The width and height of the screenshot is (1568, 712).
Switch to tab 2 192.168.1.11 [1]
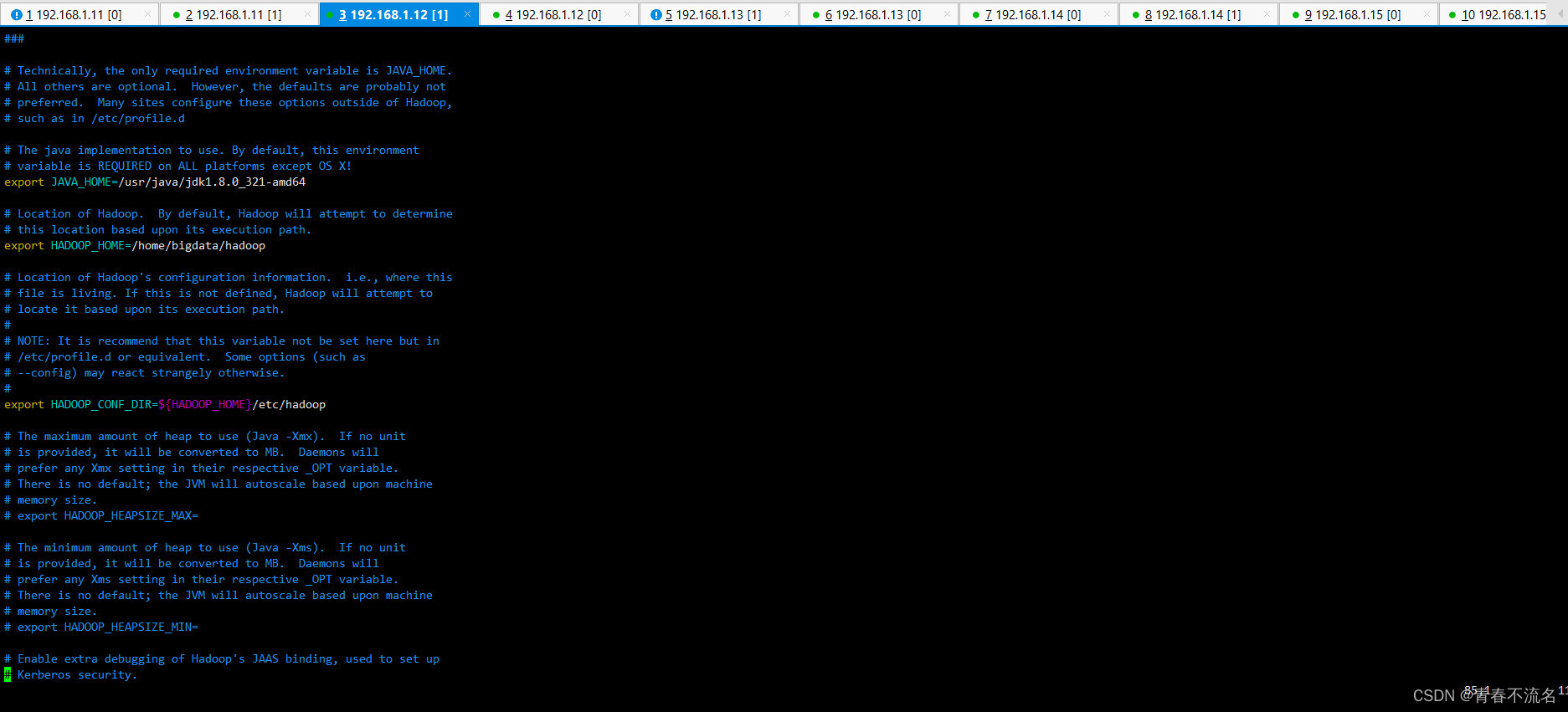[x=239, y=14]
